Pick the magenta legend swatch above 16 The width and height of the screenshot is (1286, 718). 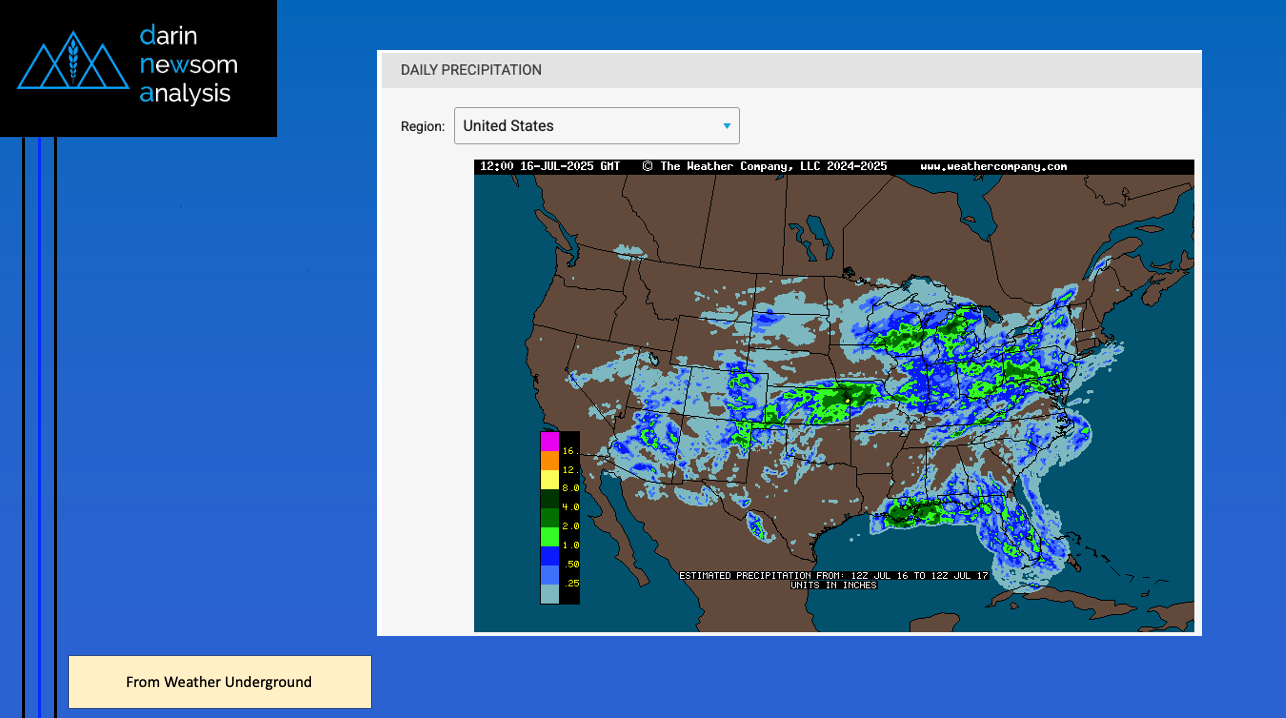(x=549, y=441)
